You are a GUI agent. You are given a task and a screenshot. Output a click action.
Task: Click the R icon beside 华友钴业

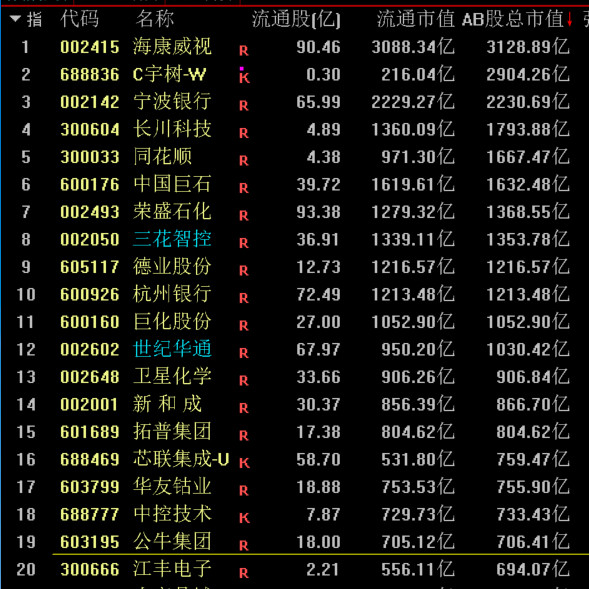click(244, 491)
